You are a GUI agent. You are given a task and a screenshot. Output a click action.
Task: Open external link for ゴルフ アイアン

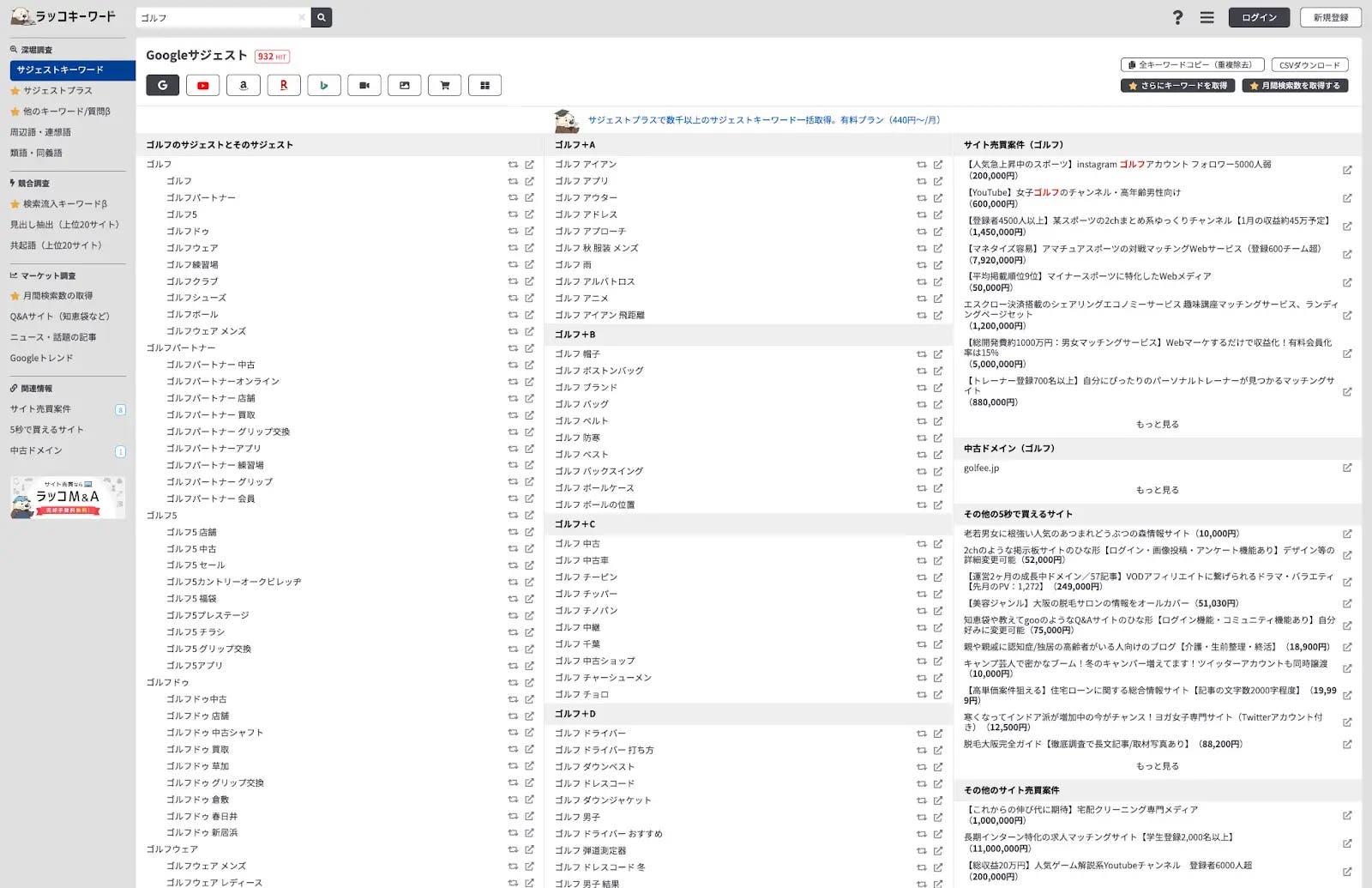pyautogui.click(x=938, y=165)
